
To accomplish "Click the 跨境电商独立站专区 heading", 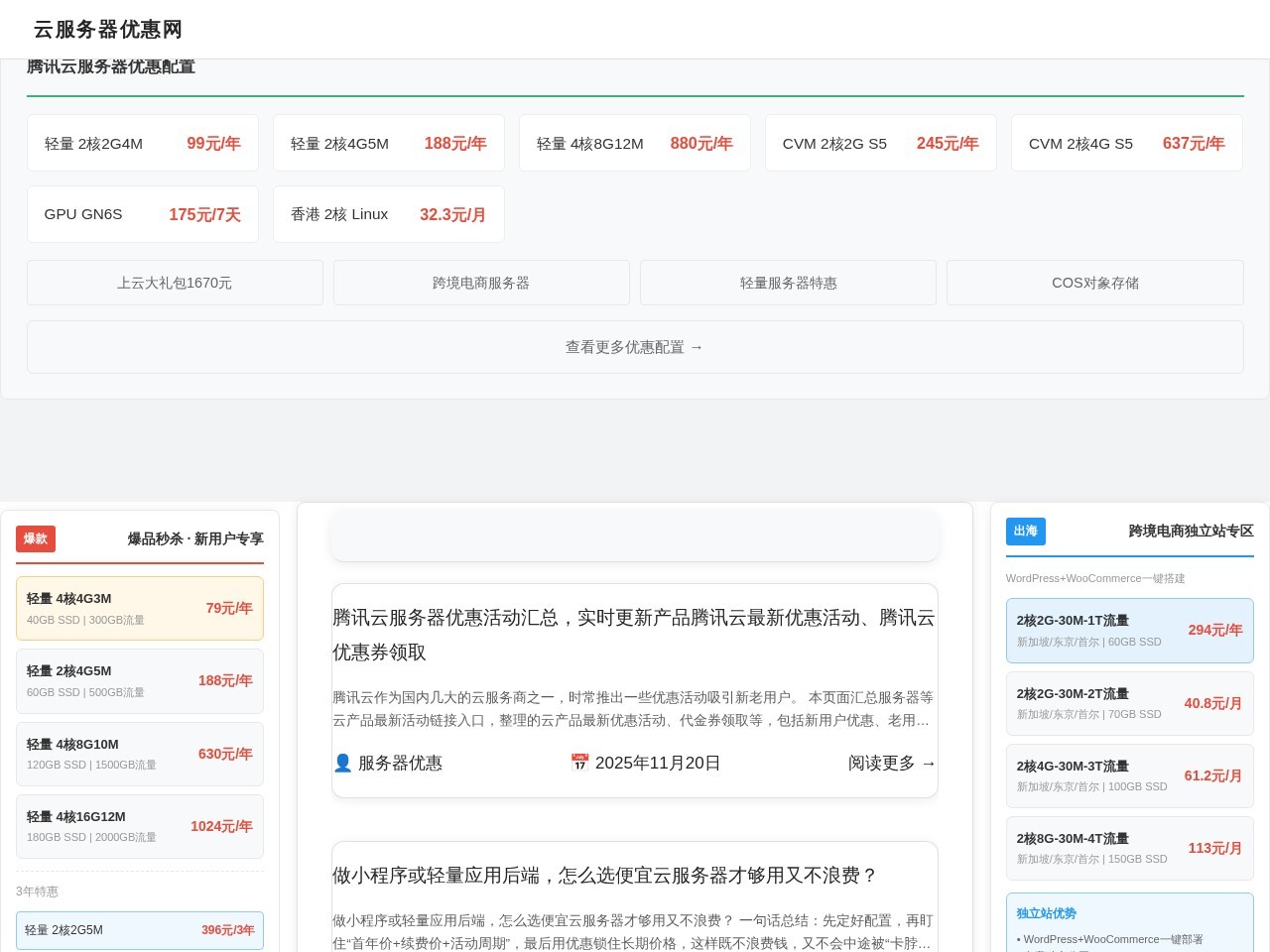I will (x=1191, y=531).
